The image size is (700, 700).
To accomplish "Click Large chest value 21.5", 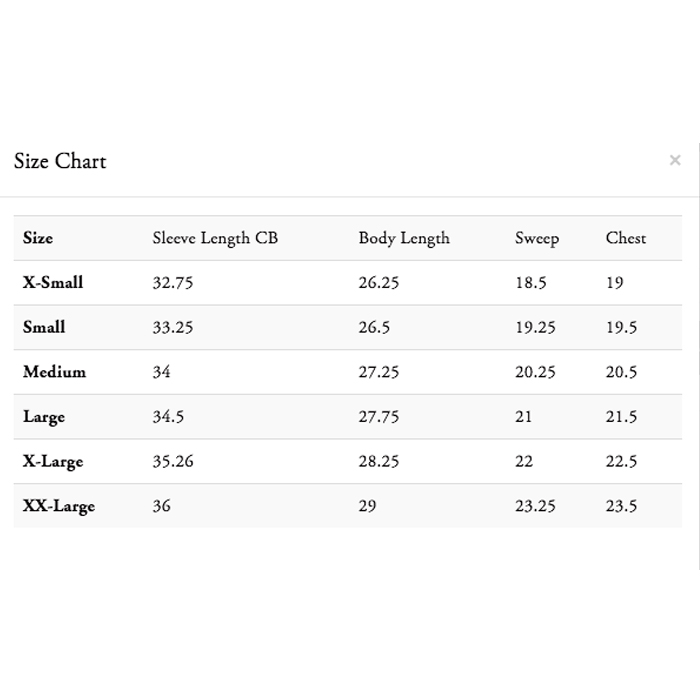I will (621, 417).
